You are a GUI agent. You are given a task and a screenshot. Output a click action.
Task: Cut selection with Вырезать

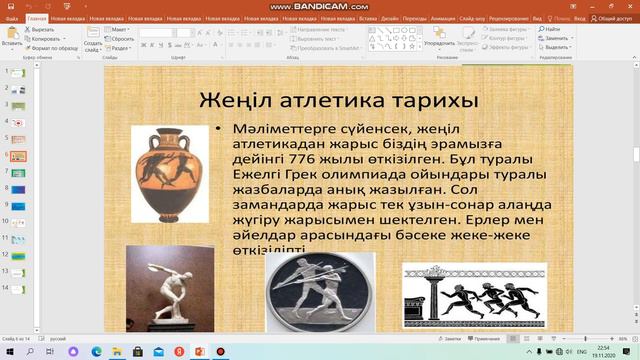click(39, 29)
